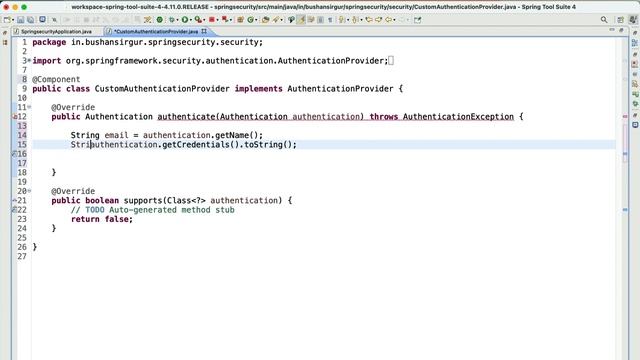This screenshot has width=640, height=360.
Task: Click 'CustomAuthenticationProvider' class name on line 9
Action: 162,89
